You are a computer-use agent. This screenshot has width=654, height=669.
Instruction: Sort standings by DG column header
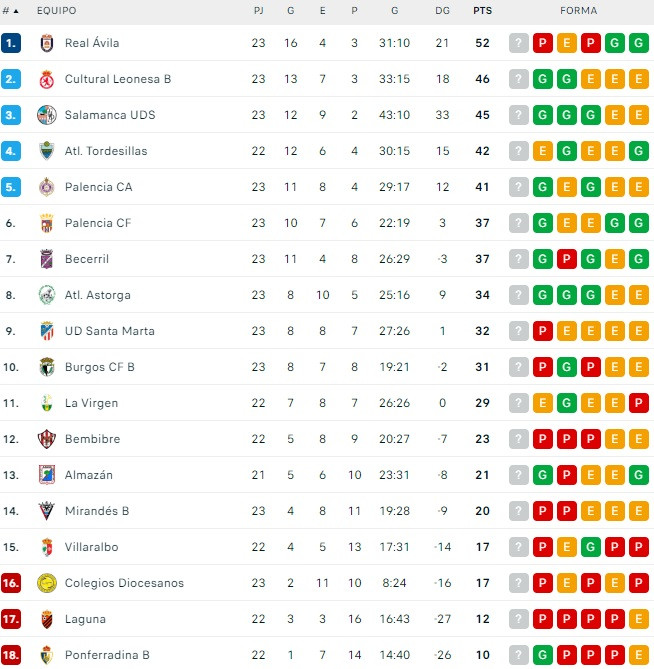pyautogui.click(x=442, y=11)
